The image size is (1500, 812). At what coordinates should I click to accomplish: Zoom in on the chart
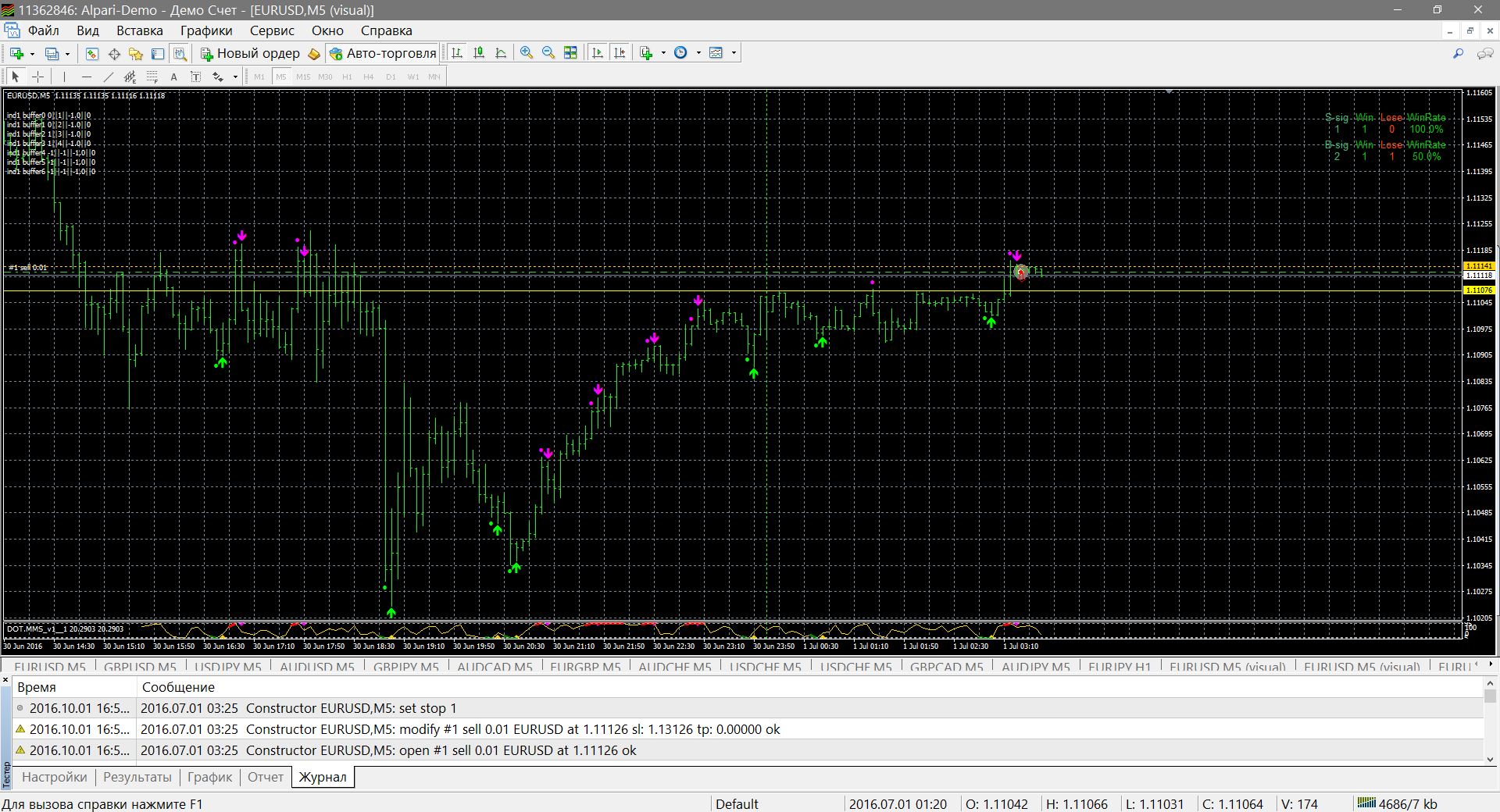(527, 53)
